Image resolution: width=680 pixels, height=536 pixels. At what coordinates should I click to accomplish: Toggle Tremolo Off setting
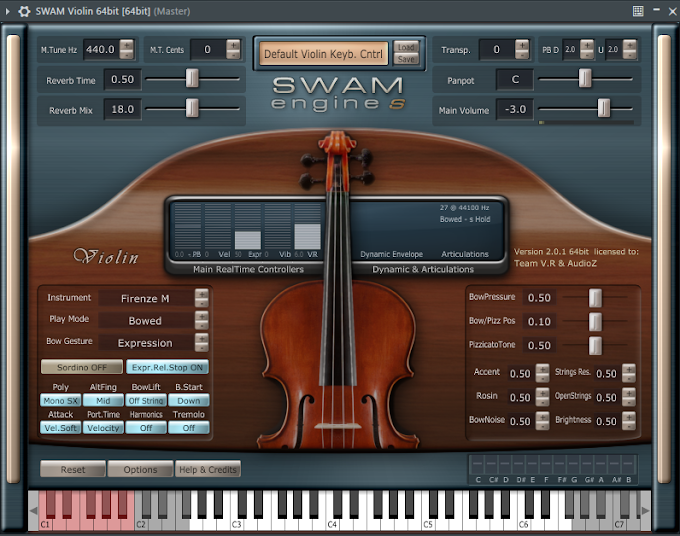click(189, 428)
